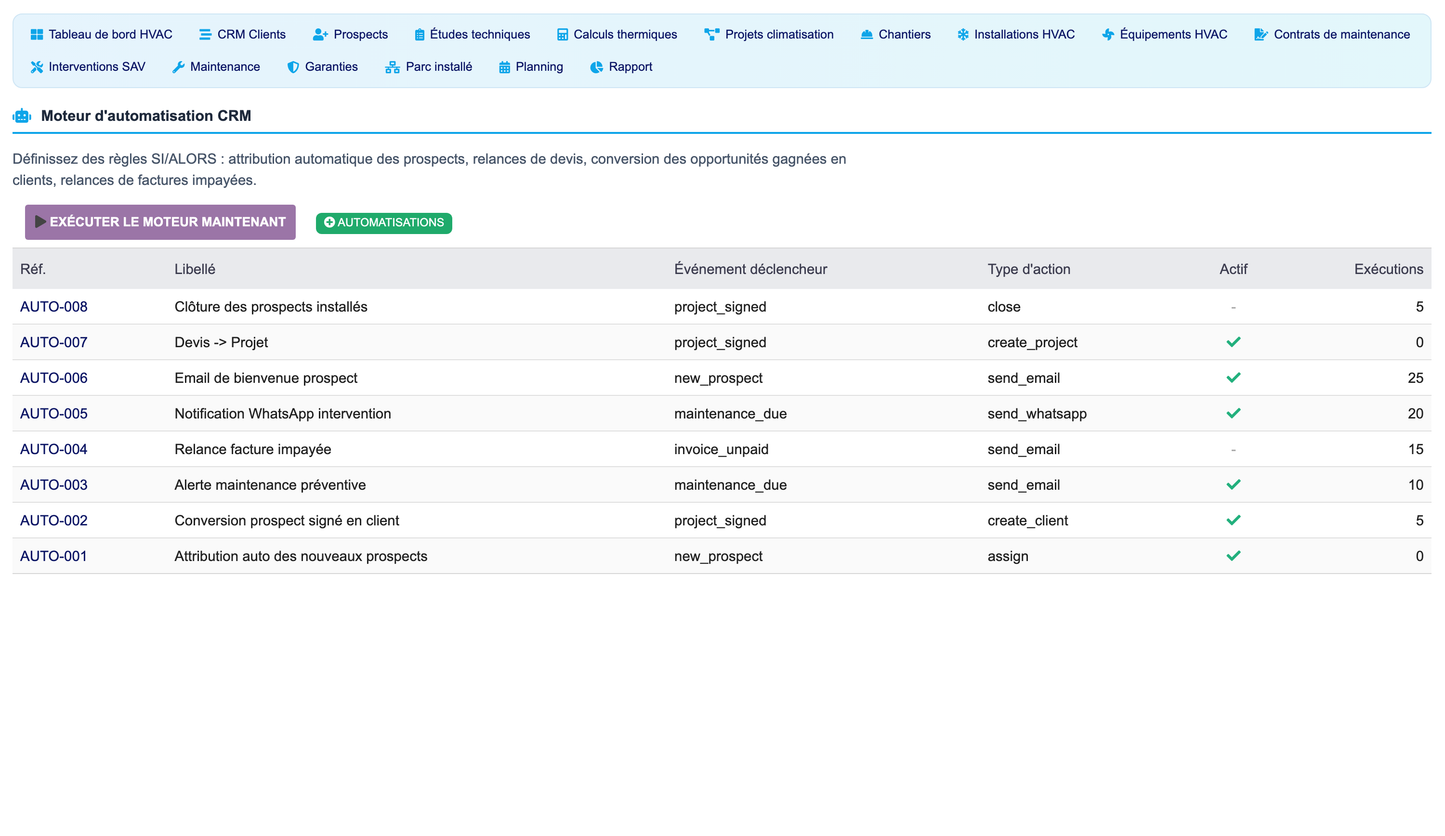Open the AUTO-004 rule link
Image resolution: width=1445 pixels, height=836 pixels.
54,449
